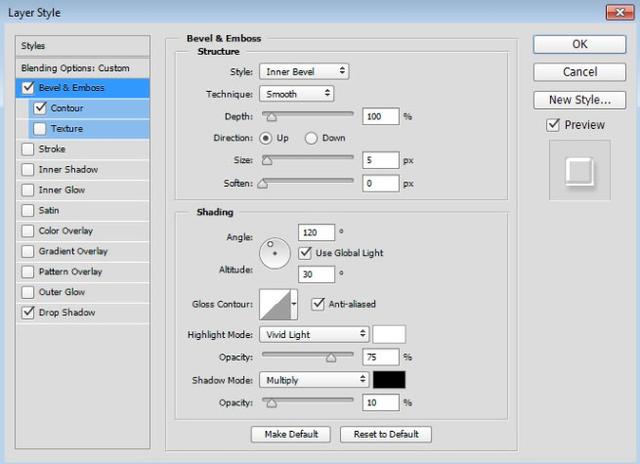Click the white highlight color swatch

[x=389, y=334]
